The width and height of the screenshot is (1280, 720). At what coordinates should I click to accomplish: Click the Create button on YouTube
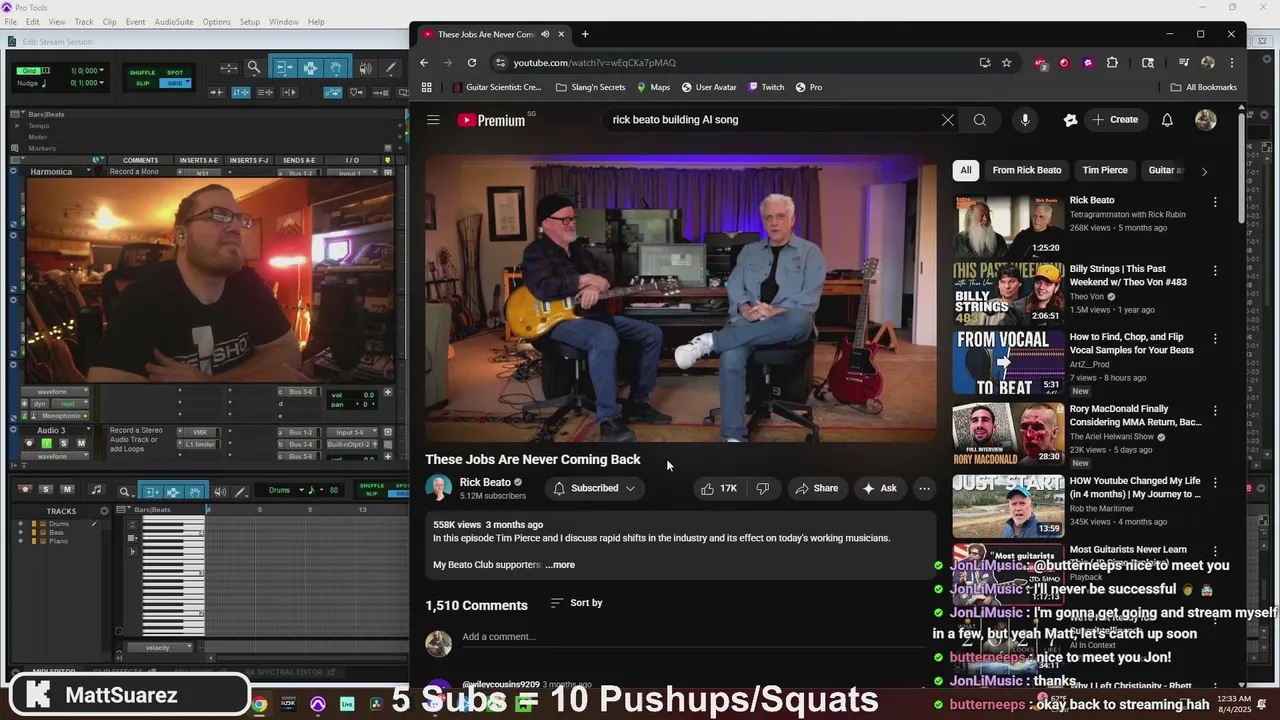[x=1115, y=120]
